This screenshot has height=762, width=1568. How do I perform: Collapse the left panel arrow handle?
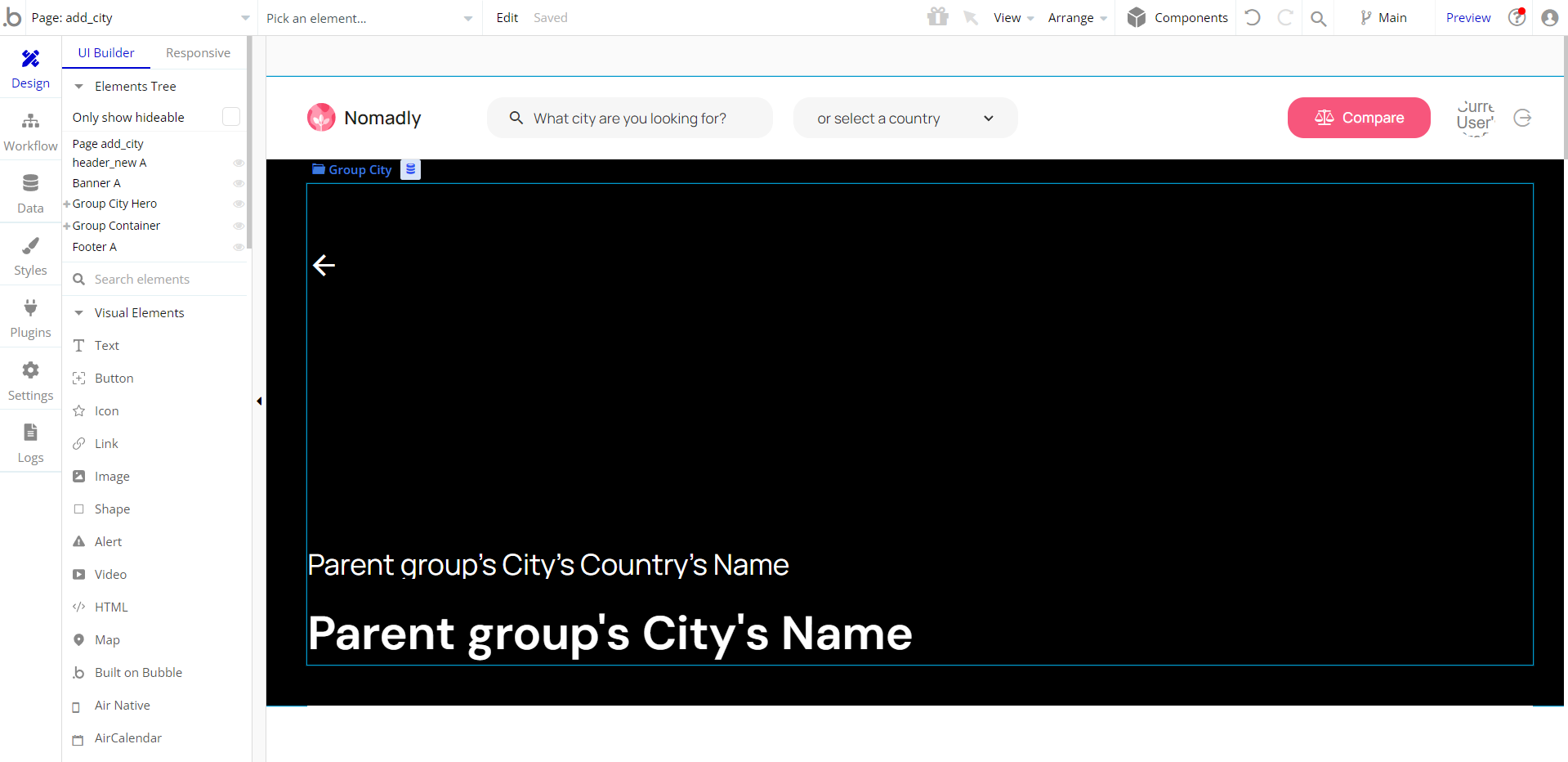point(259,401)
